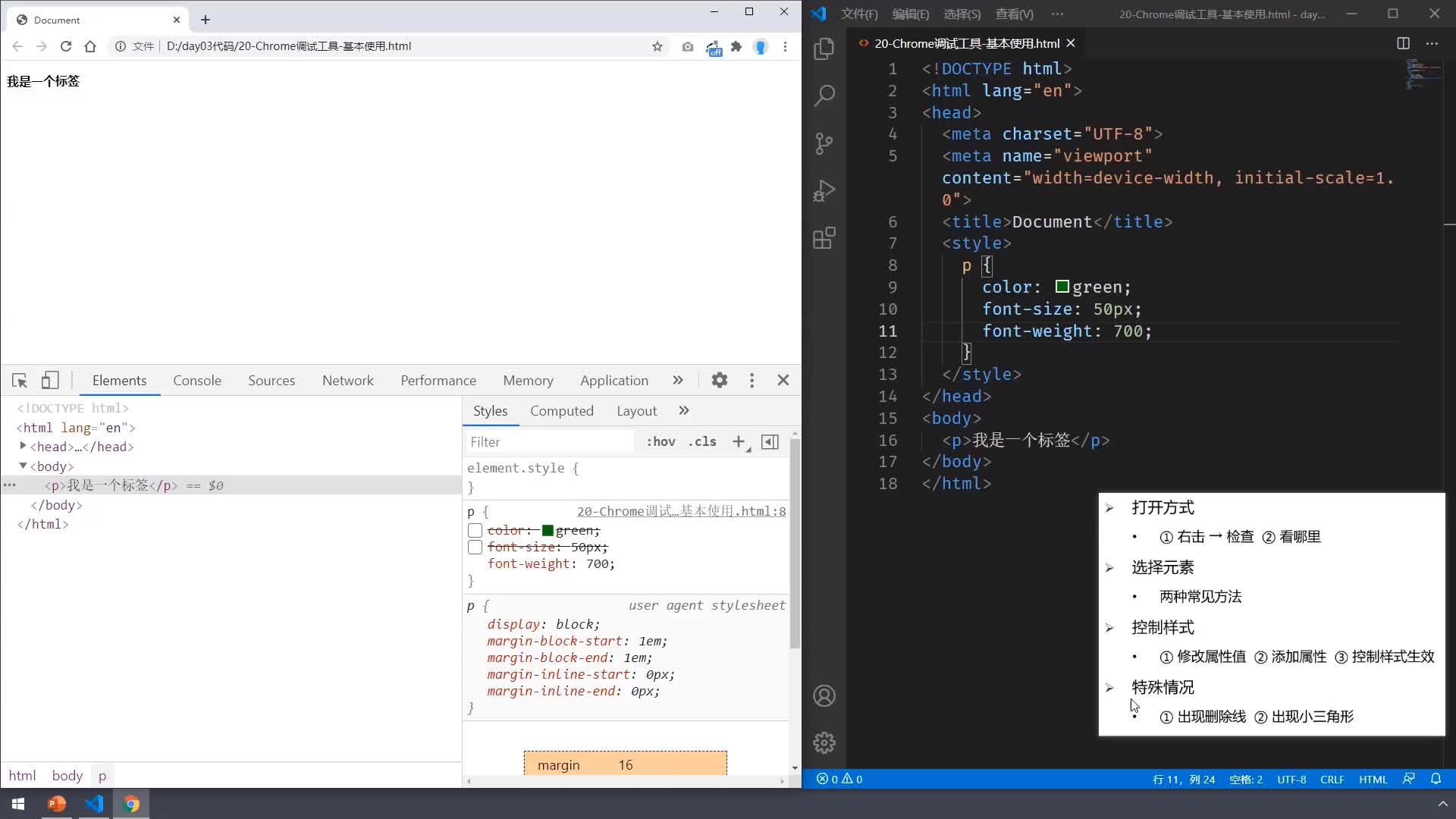Split the VS Code editor right
Screen dimensions: 1456x819
point(1403,43)
